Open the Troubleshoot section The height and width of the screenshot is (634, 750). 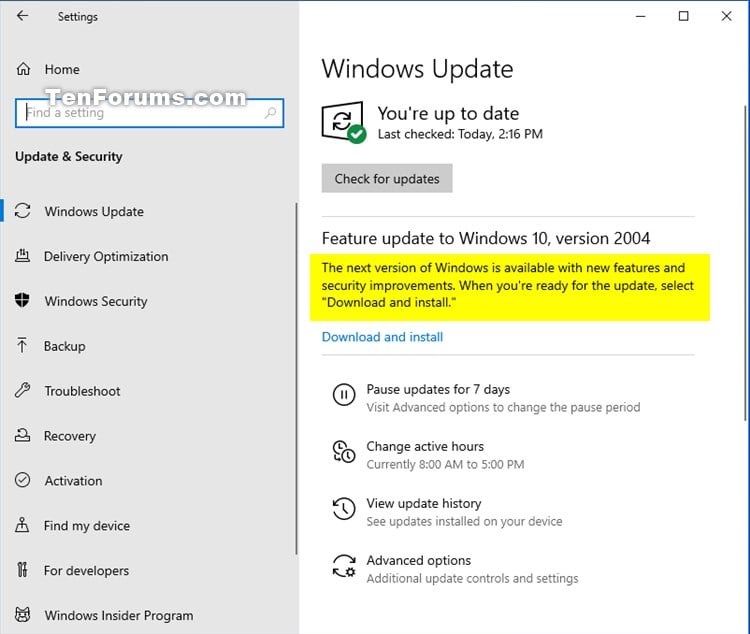click(82, 391)
